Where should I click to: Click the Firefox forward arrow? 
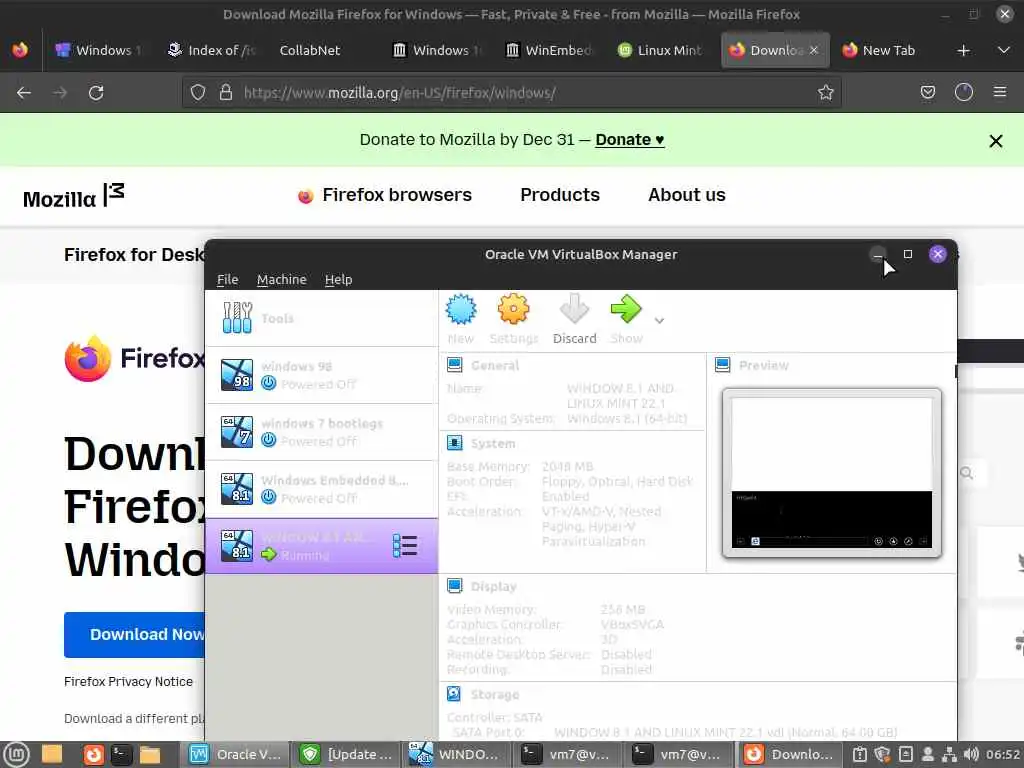tap(60, 93)
